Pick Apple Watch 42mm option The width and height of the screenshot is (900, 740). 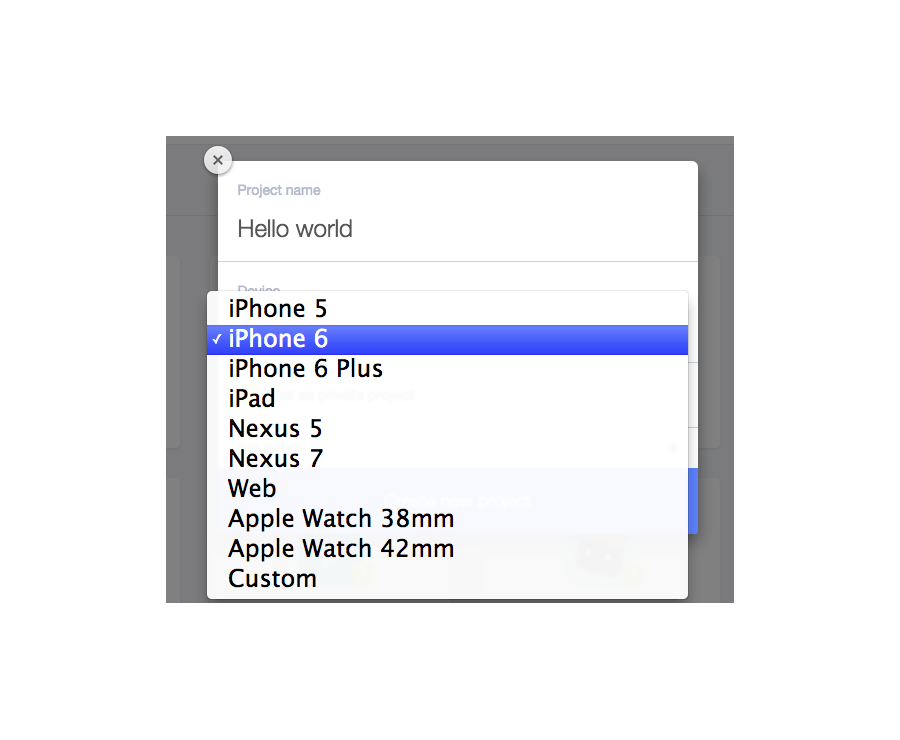click(x=447, y=549)
